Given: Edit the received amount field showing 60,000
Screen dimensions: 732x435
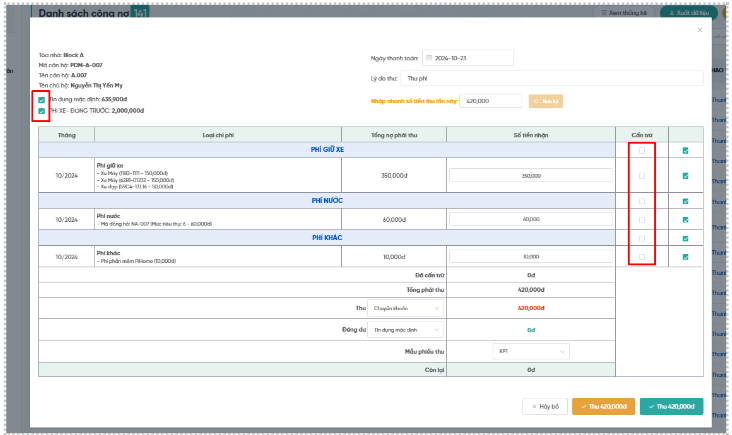Looking at the screenshot, I should 531,219.
